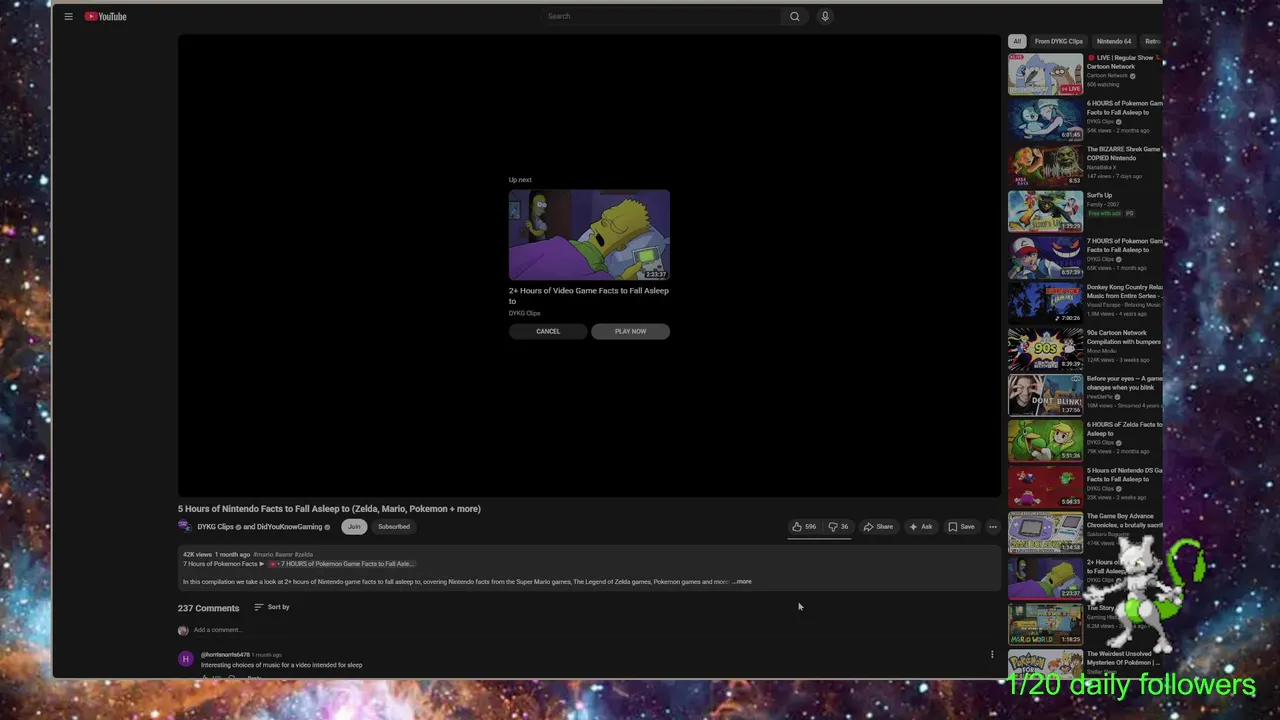Open the Surf's Up movie thumbnail
Image resolution: width=1280 pixels, height=720 pixels.
[1045, 212]
